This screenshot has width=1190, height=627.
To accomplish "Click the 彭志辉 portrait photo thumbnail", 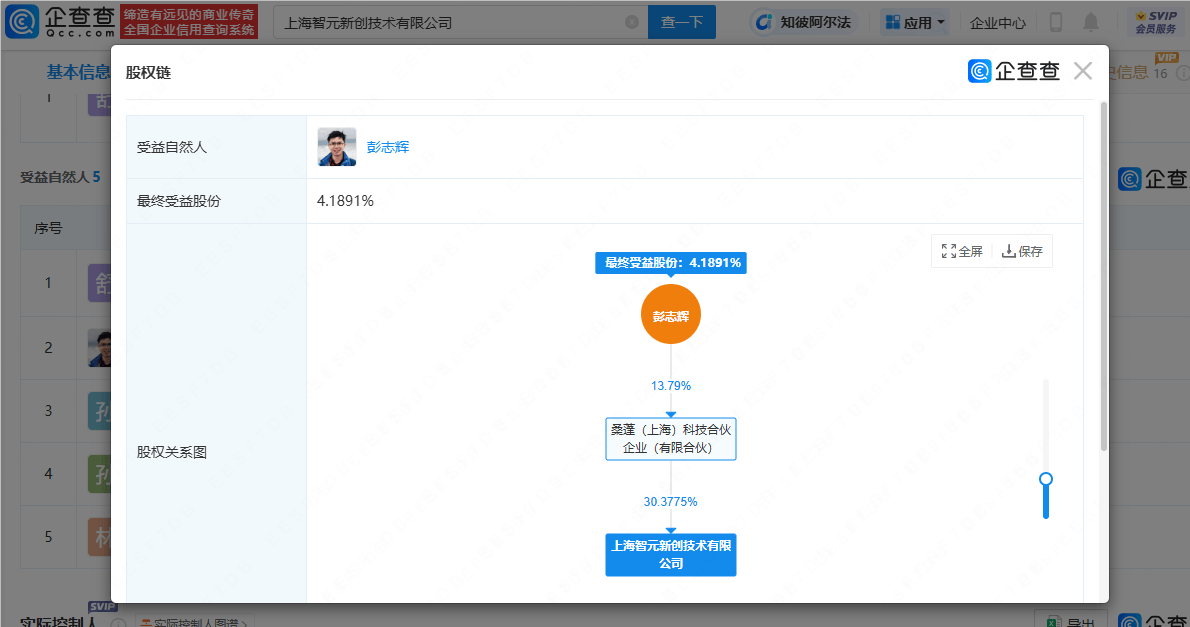I will [x=337, y=147].
